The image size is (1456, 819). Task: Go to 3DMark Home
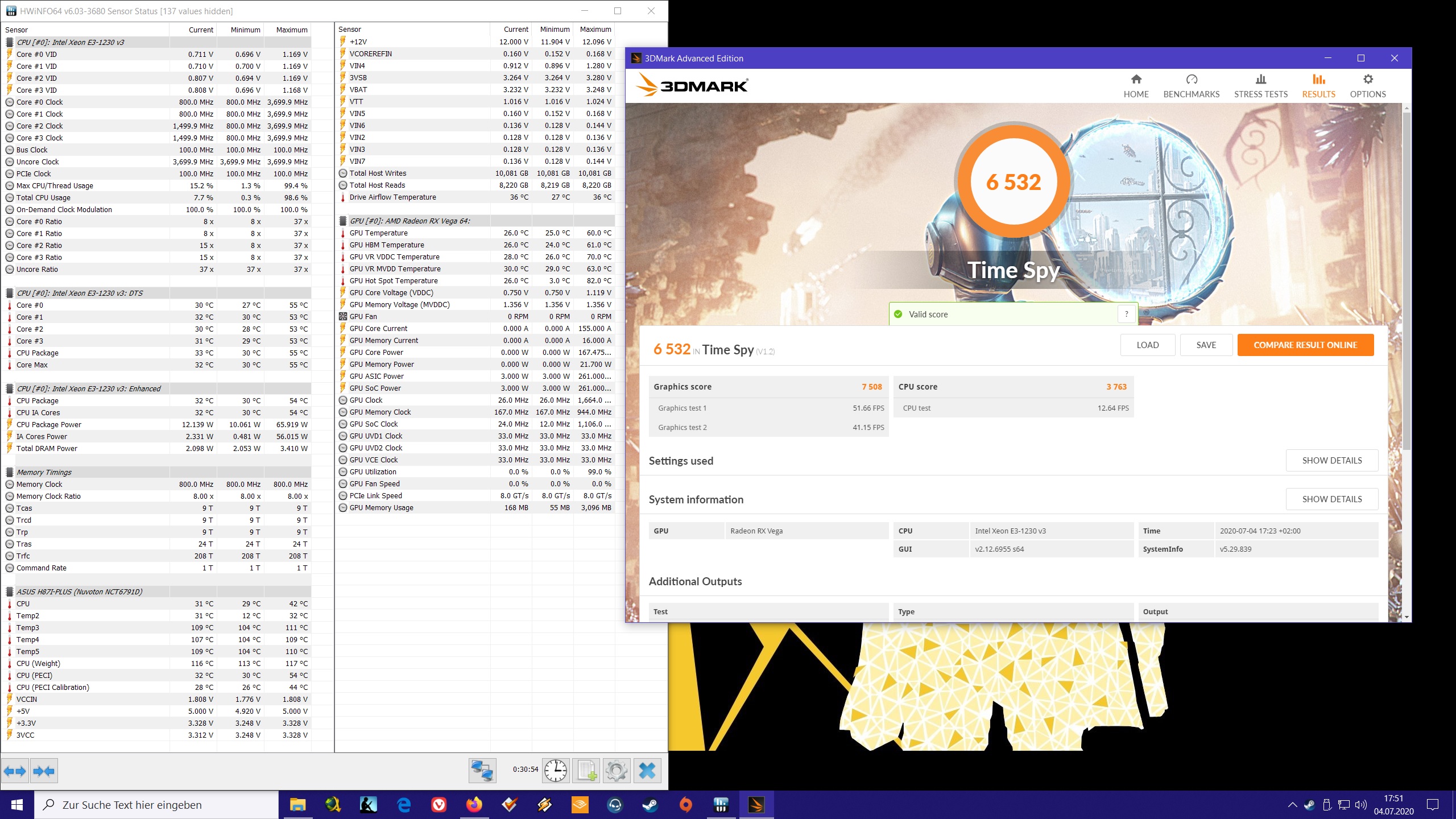tap(1135, 85)
